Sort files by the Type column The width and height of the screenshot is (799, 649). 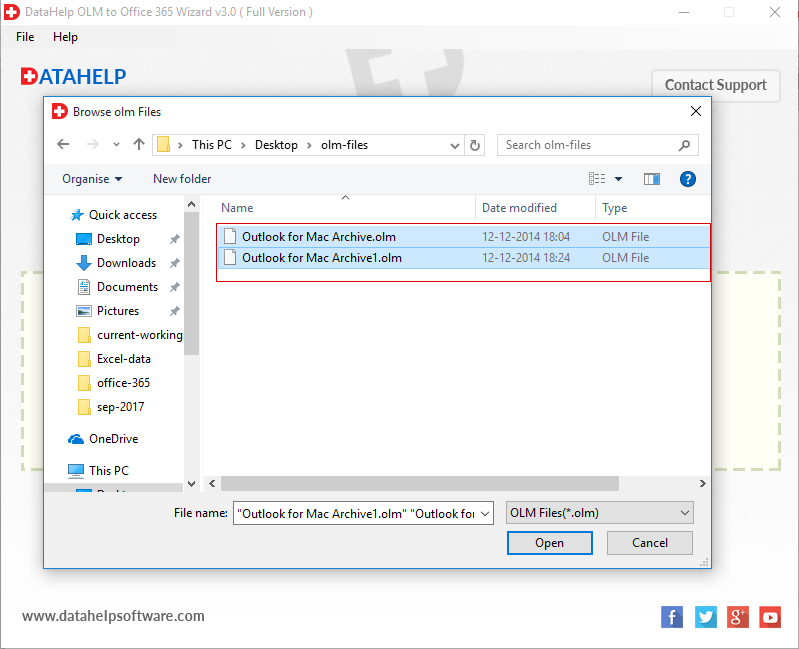tap(614, 208)
